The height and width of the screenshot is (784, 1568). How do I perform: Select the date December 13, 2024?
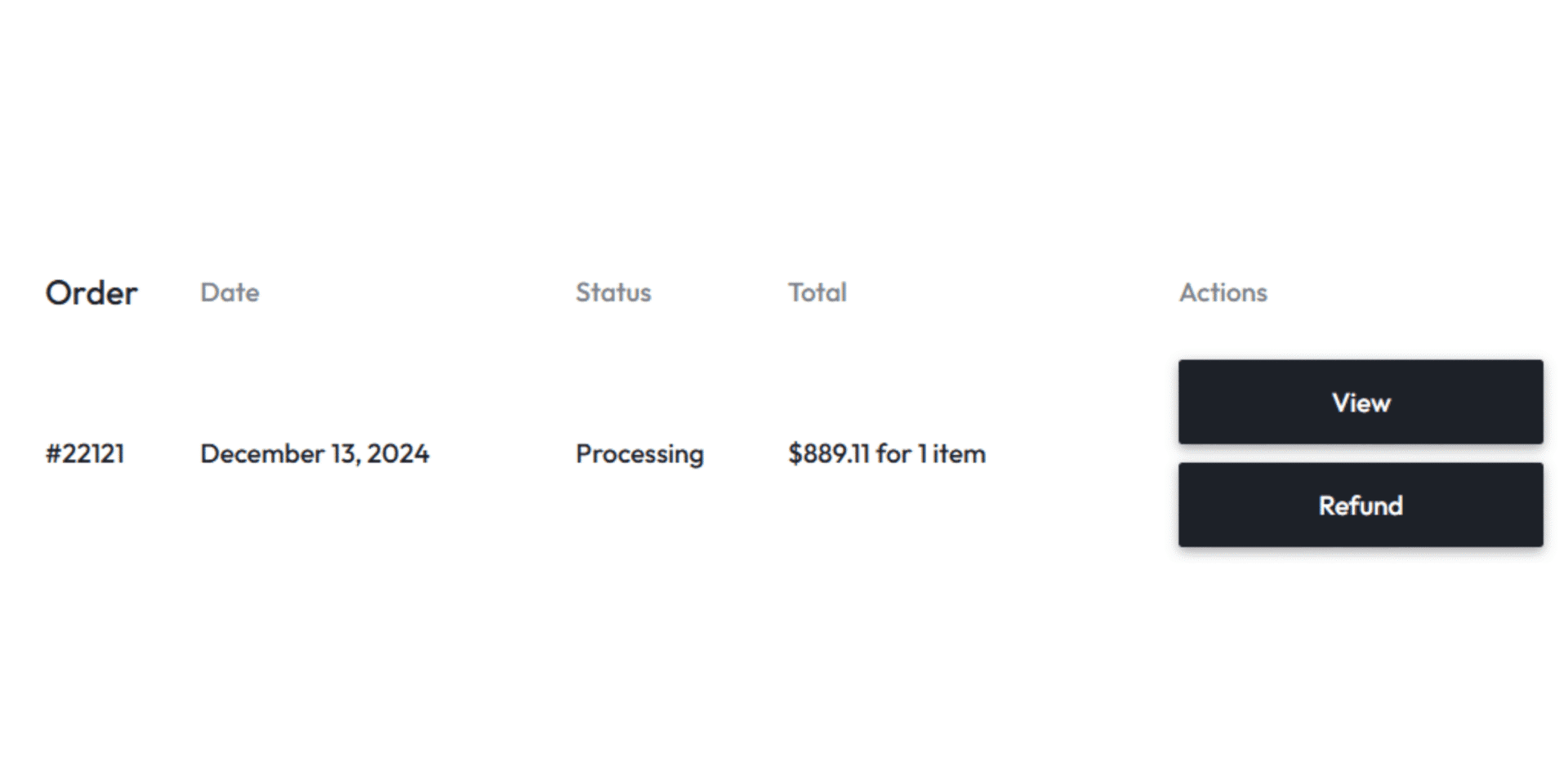click(x=314, y=453)
